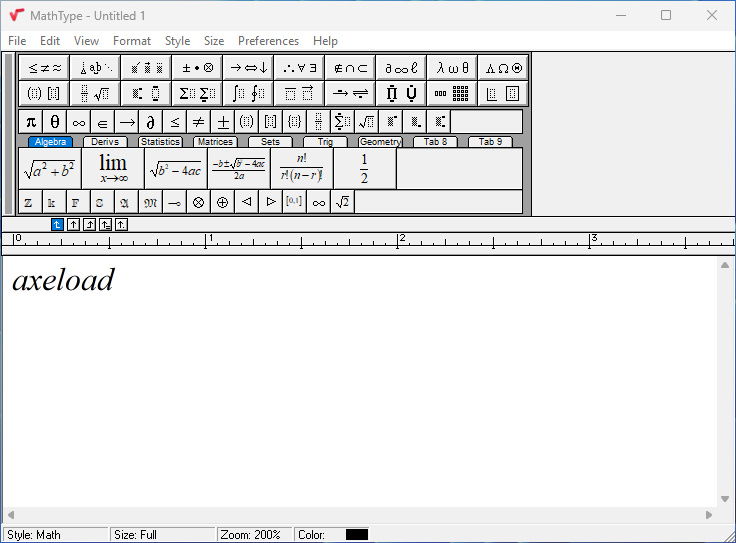Insert the limit x→∞ expression
This screenshot has width=736, height=543.
113,169
